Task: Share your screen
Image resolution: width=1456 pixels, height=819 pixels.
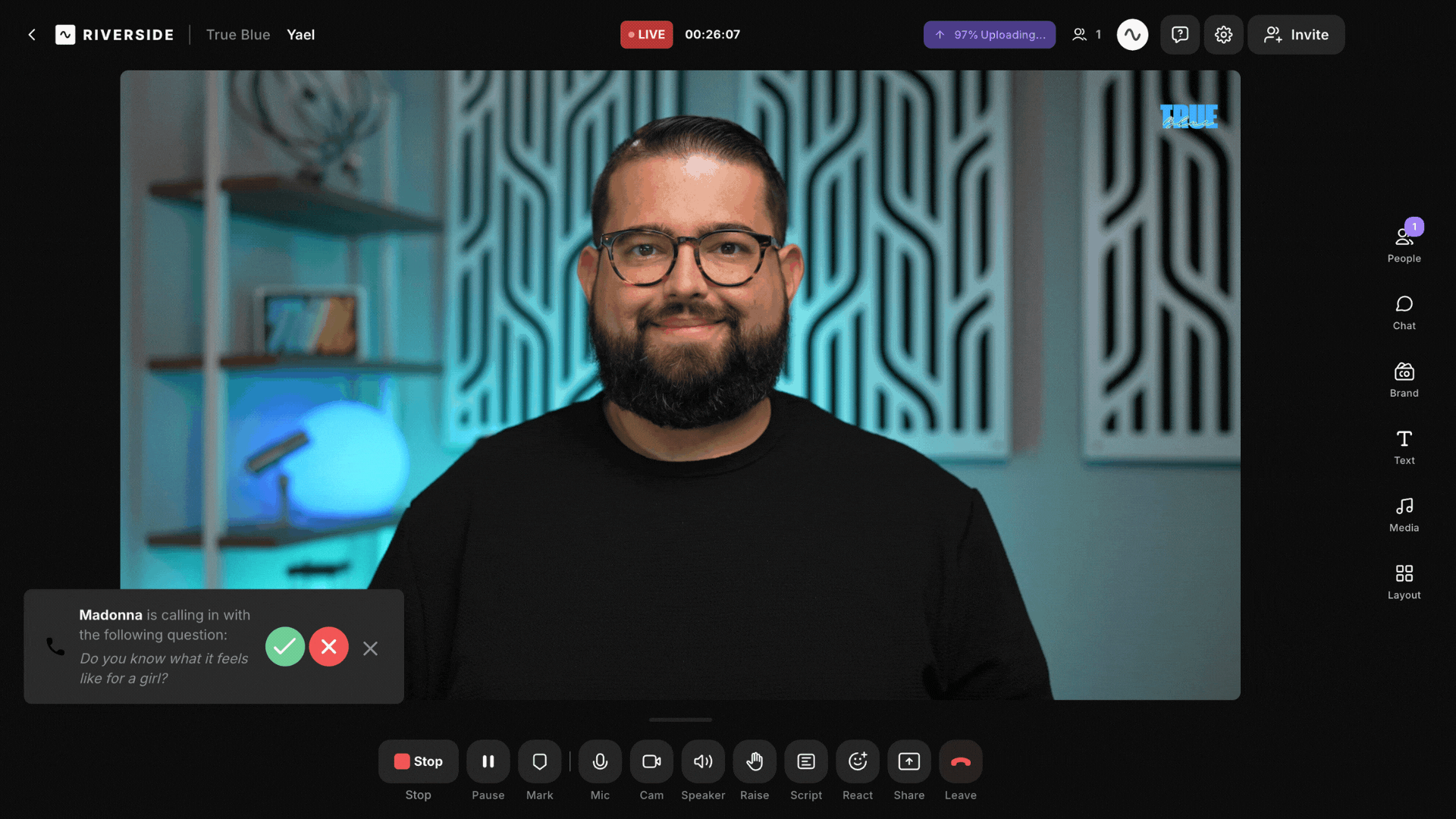Action: tap(909, 761)
